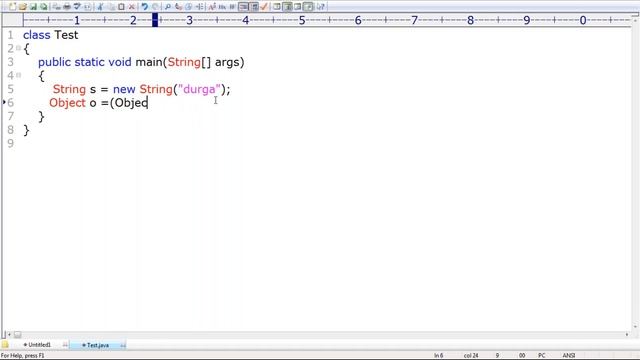
Task: Click horizontal scrollbar right arrow
Action: pyautogui.click(x=627, y=334)
